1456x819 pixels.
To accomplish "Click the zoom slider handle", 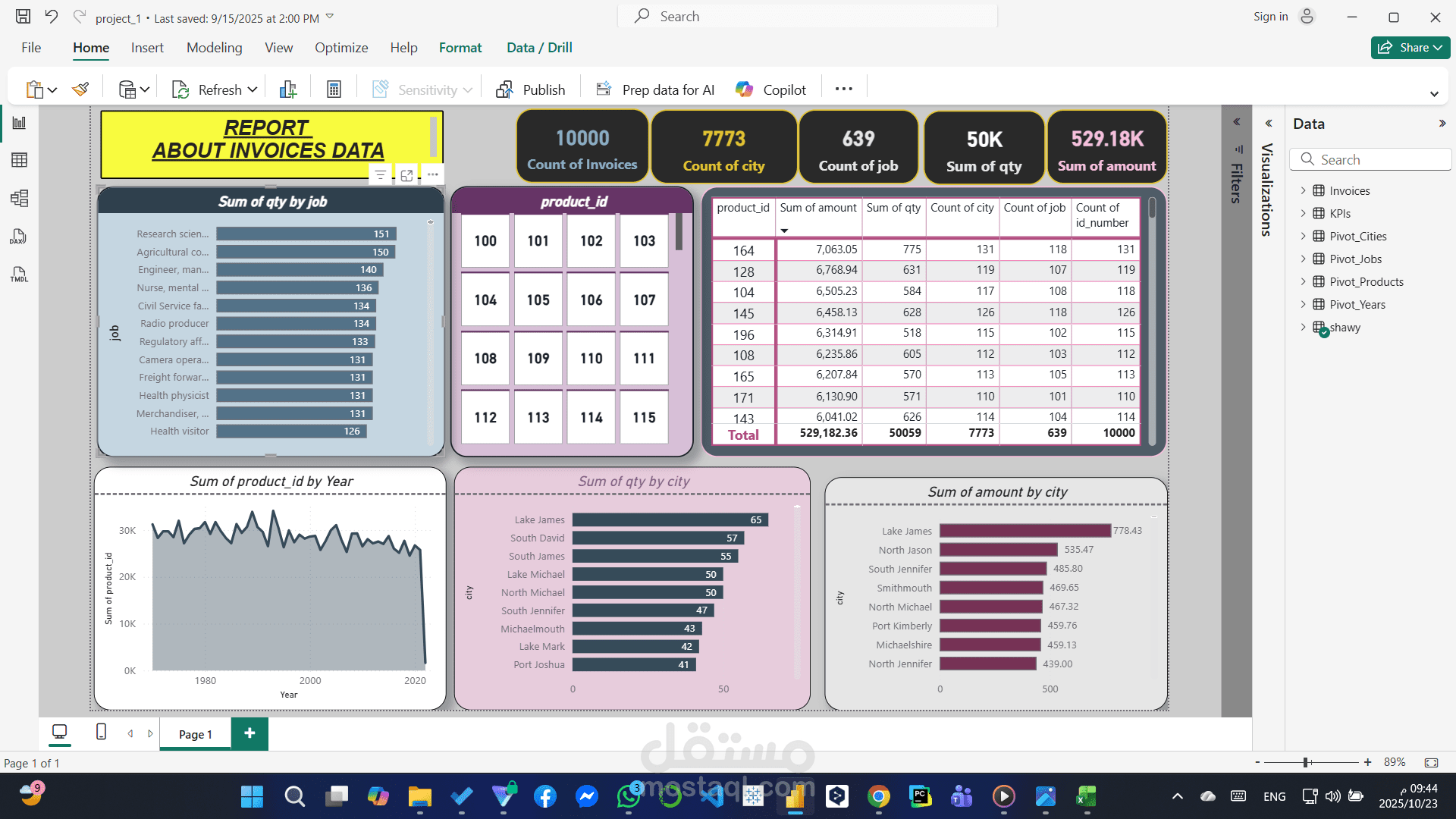I will 1306,762.
